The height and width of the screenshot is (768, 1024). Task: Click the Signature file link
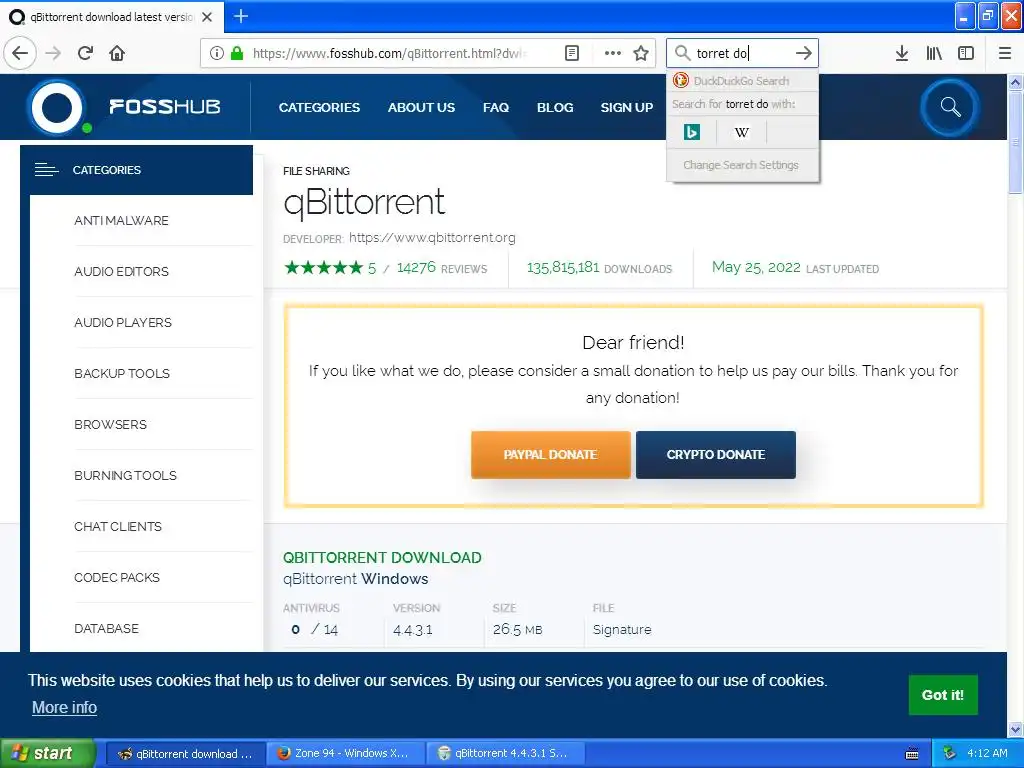[x=622, y=630]
